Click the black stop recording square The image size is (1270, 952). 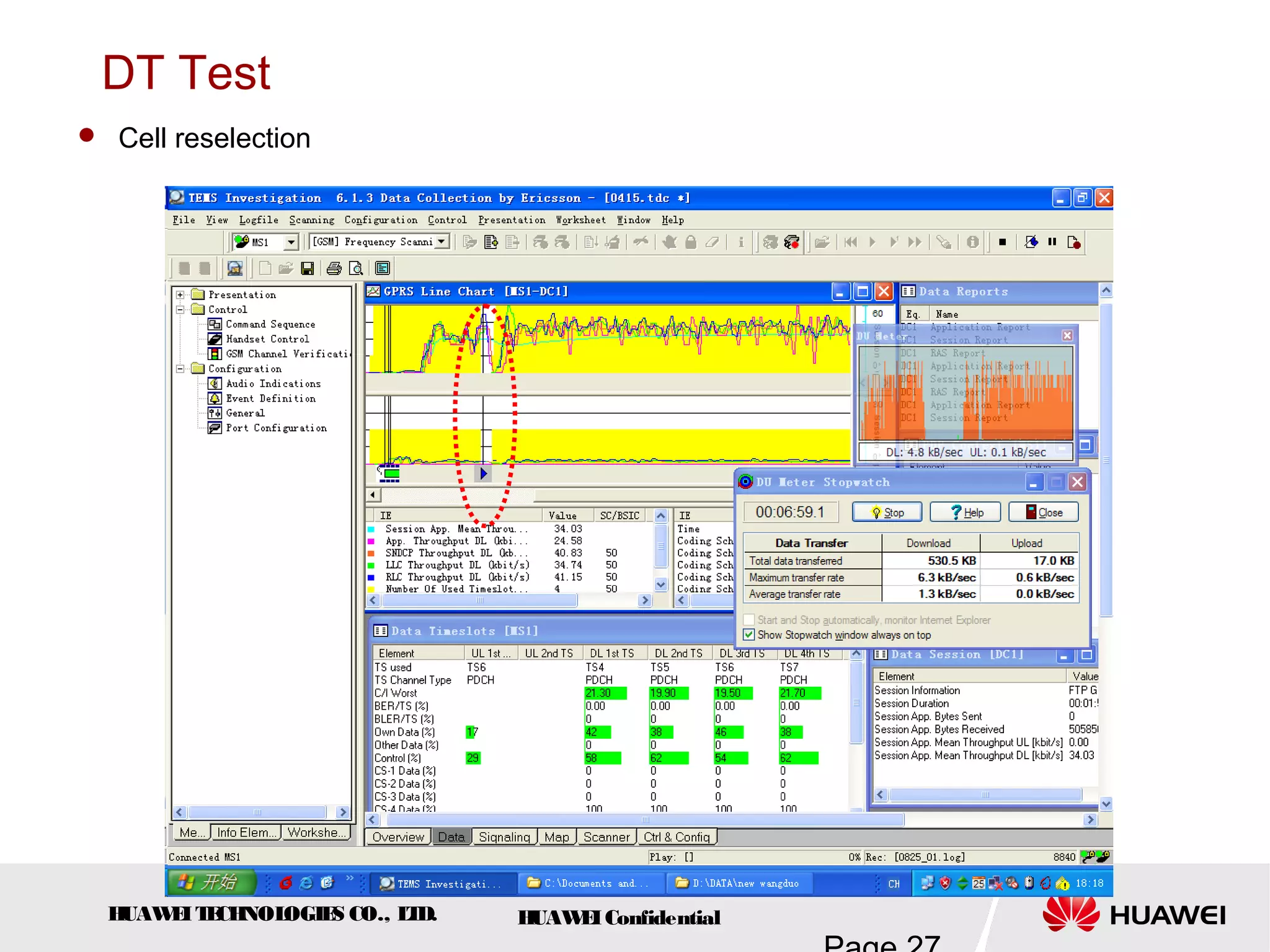point(1002,242)
